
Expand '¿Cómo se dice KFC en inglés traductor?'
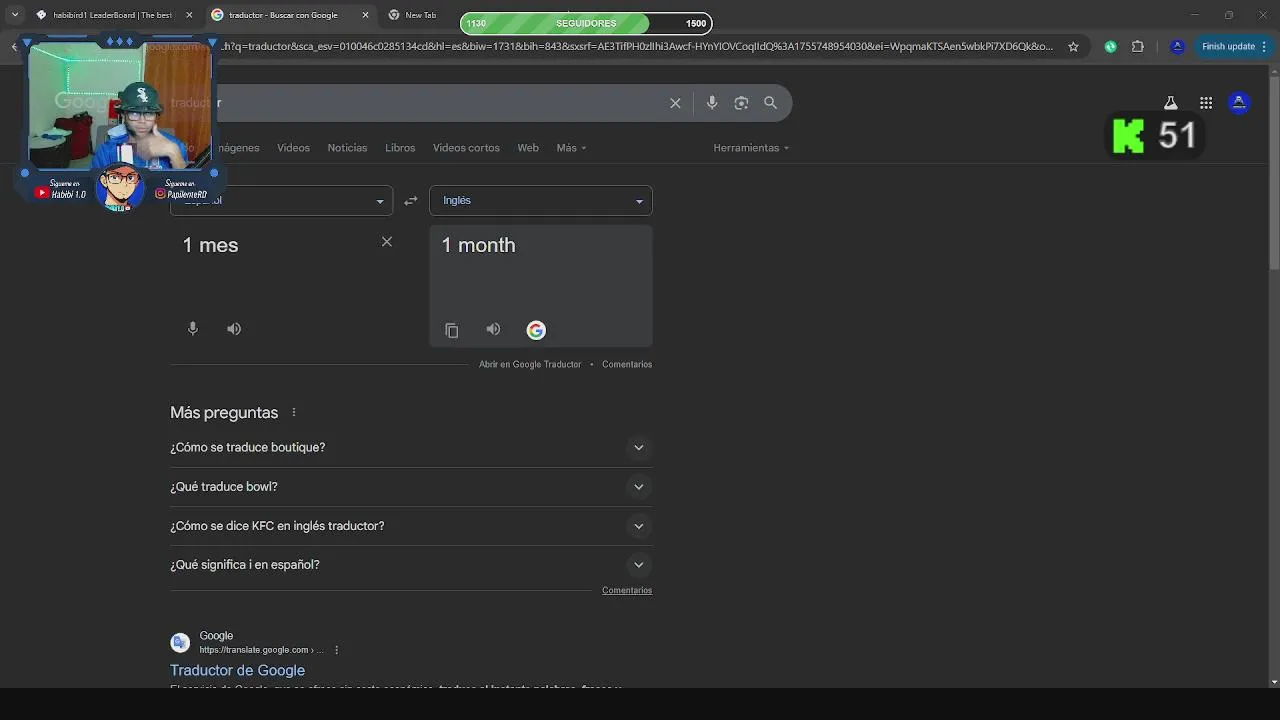click(411, 525)
